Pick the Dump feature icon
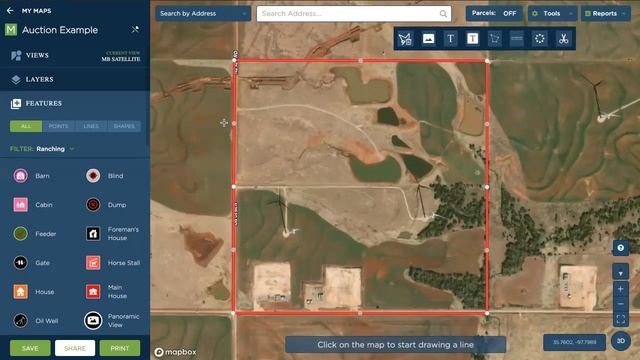This screenshot has height=360, width=640. click(x=93, y=205)
